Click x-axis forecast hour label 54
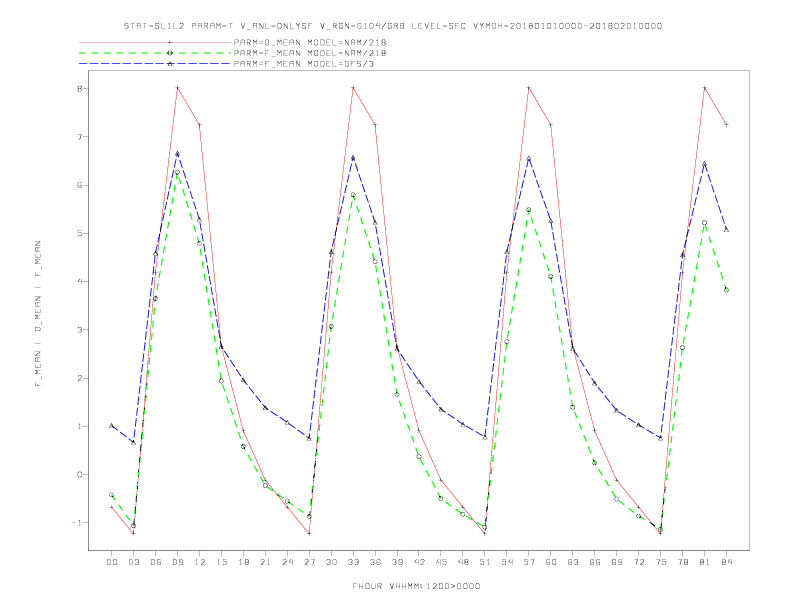This screenshot has height=612, width=792. [x=507, y=562]
